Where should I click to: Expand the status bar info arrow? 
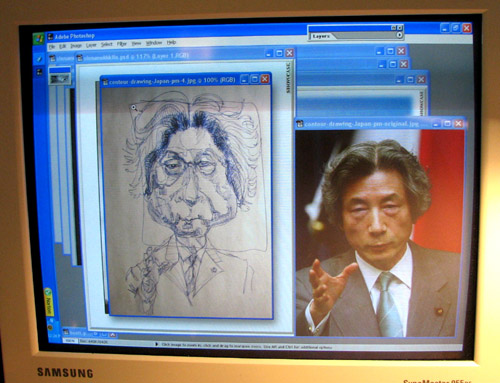tap(157, 344)
